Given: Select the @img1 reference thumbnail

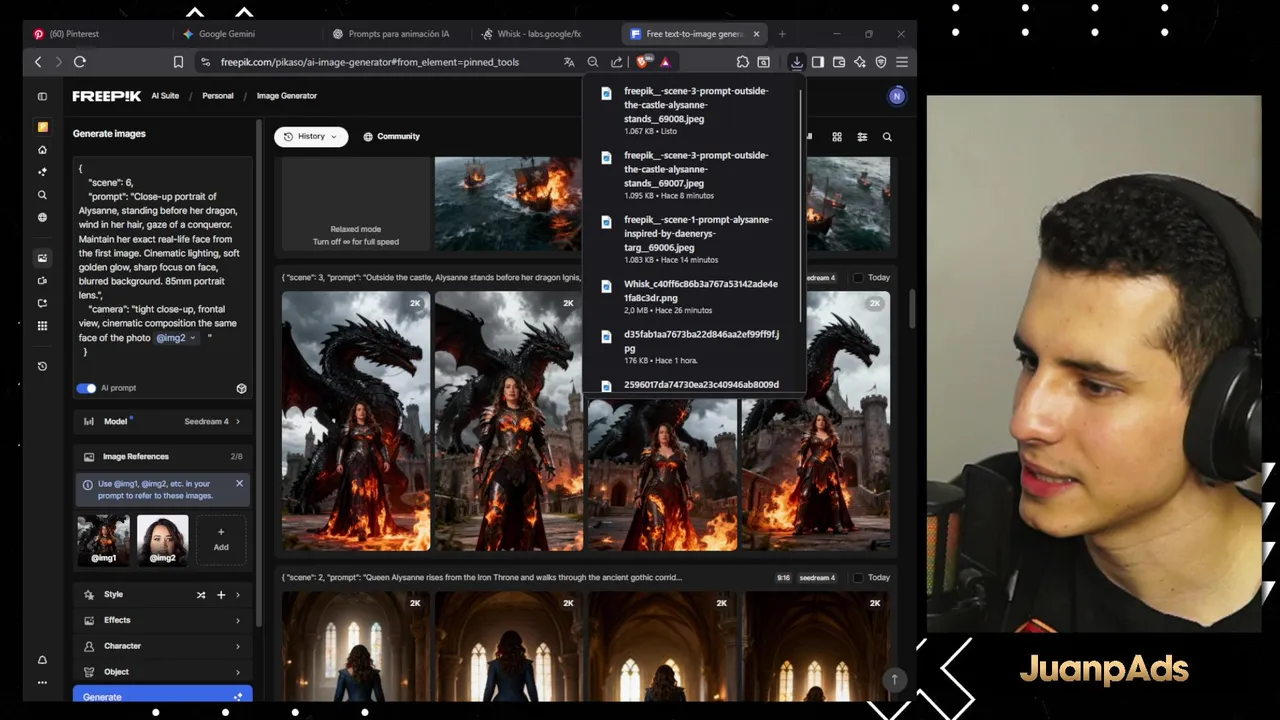Looking at the screenshot, I should (104, 541).
